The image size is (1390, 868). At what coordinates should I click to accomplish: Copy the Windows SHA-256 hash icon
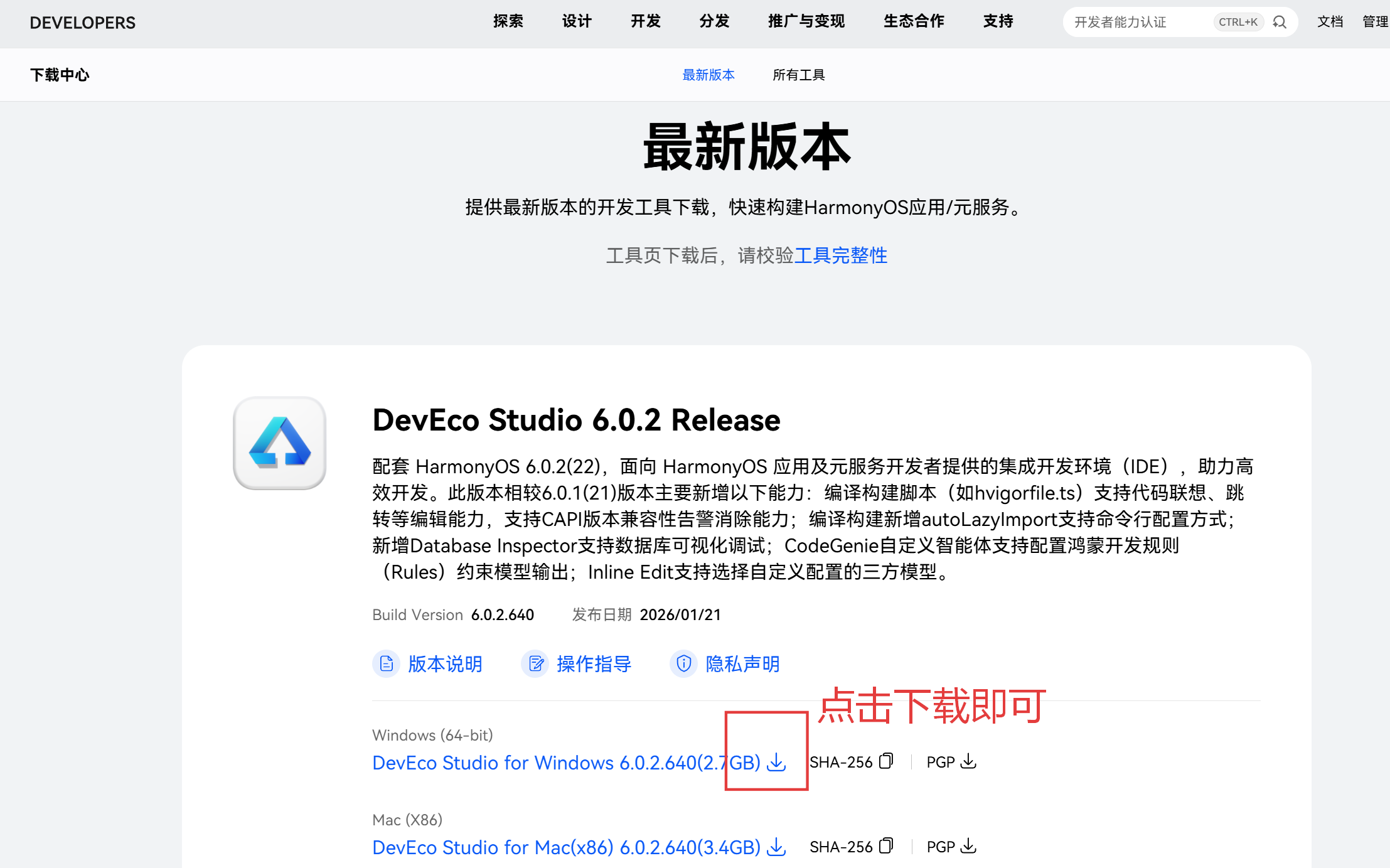tap(885, 761)
